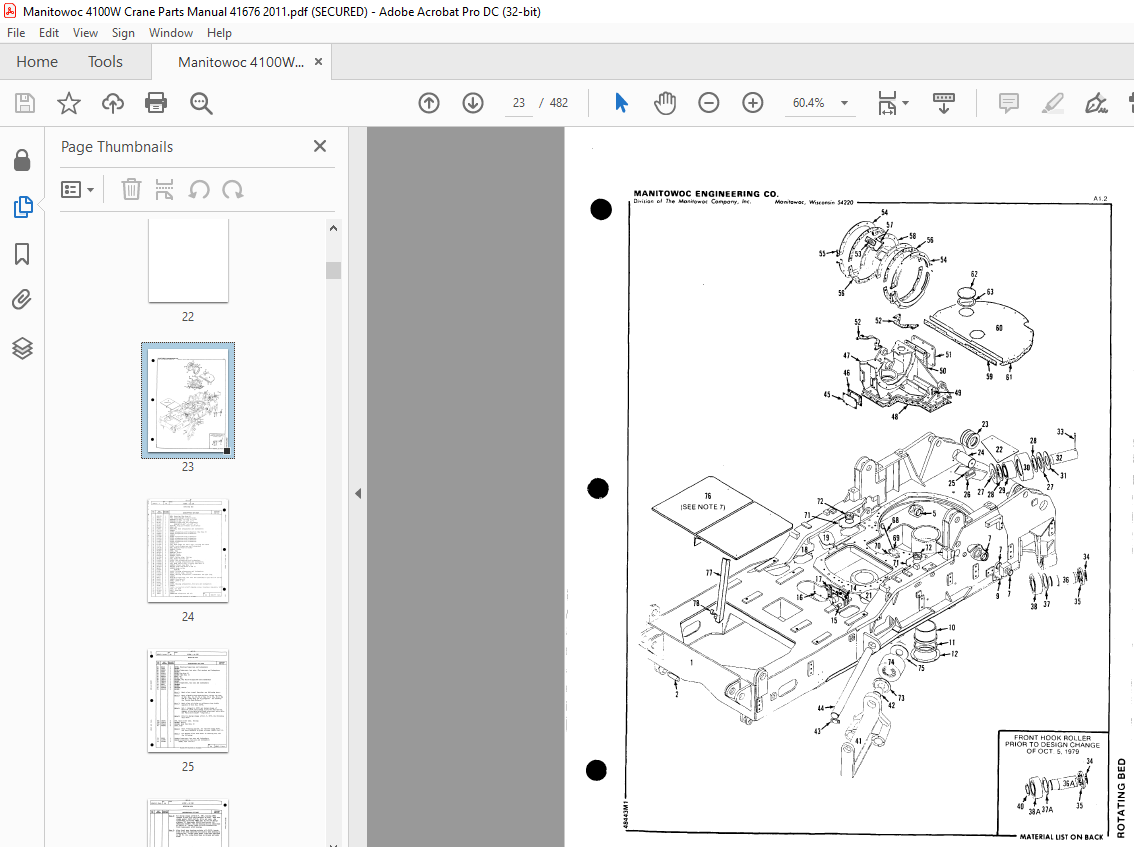Image resolution: width=1134 pixels, height=847 pixels.
Task: Click the Print pages thumbnail icon
Action: pos(164,190)
